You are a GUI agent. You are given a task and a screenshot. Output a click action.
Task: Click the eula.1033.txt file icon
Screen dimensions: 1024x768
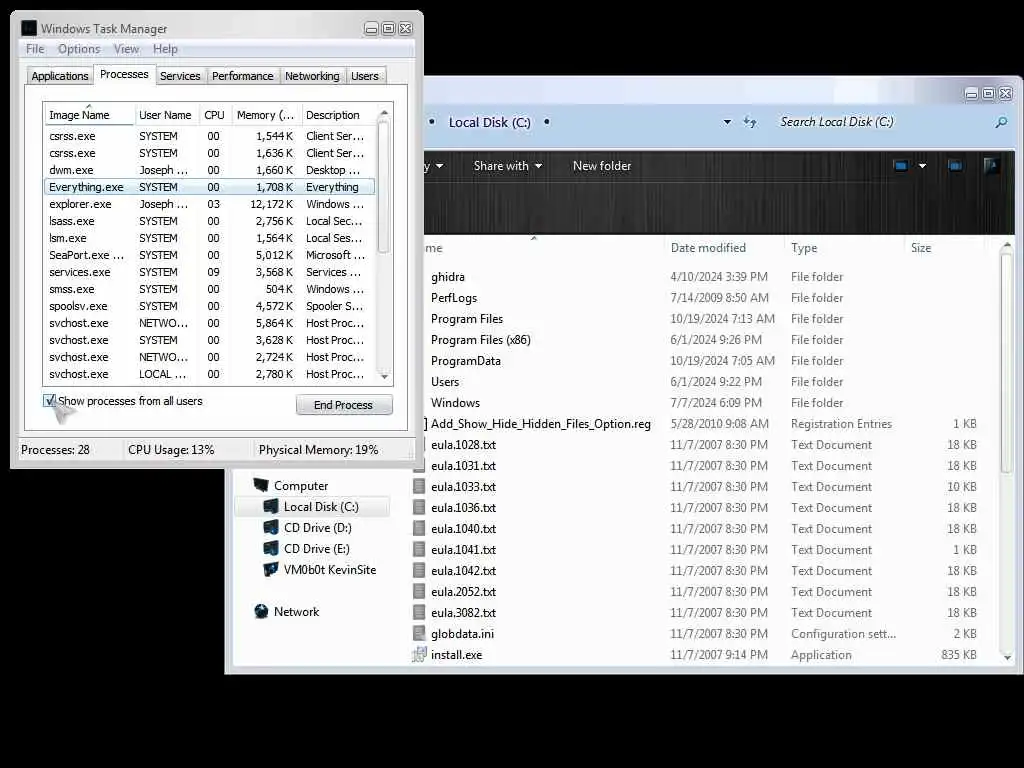coord(419,487)
